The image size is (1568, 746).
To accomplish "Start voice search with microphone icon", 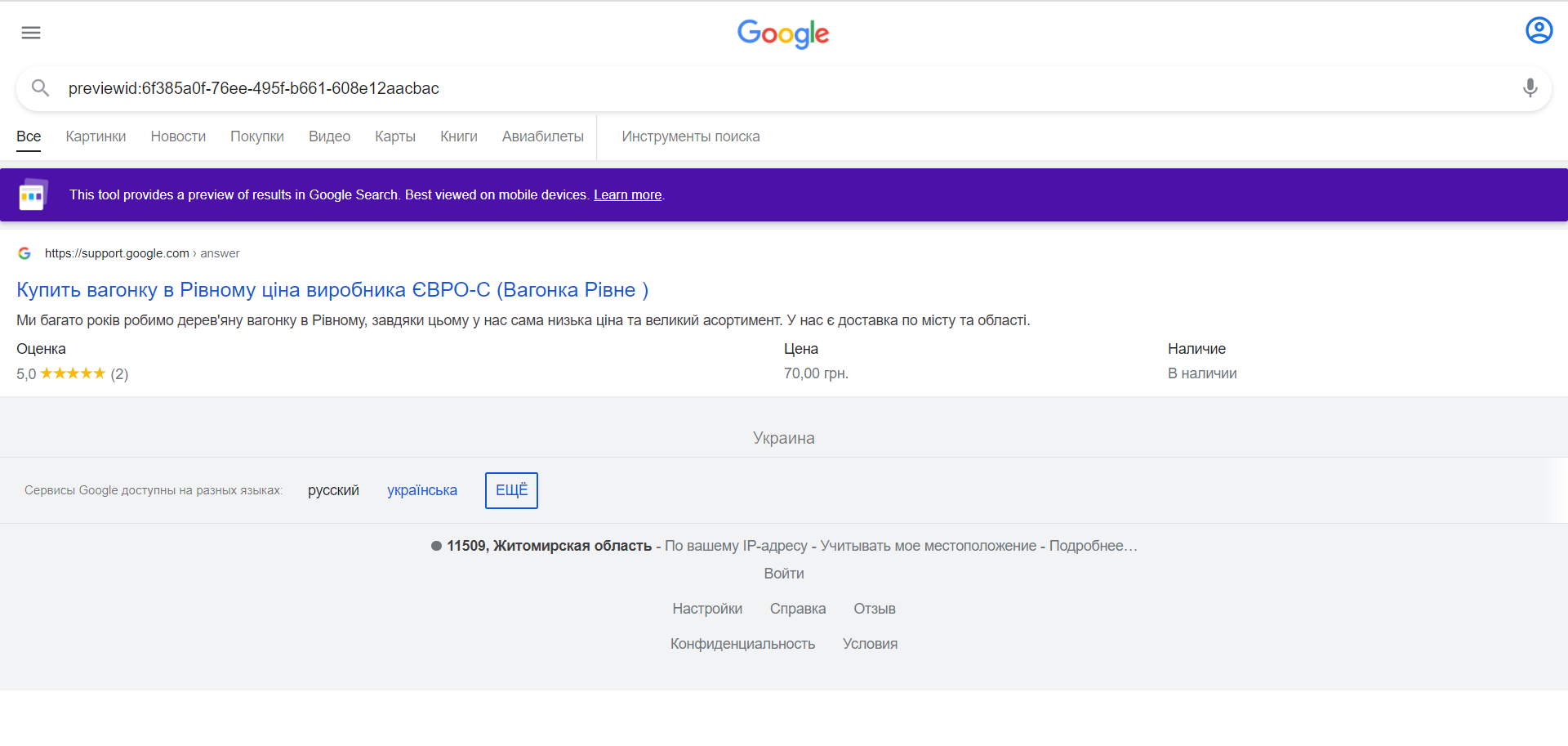I will (1530, 88).
